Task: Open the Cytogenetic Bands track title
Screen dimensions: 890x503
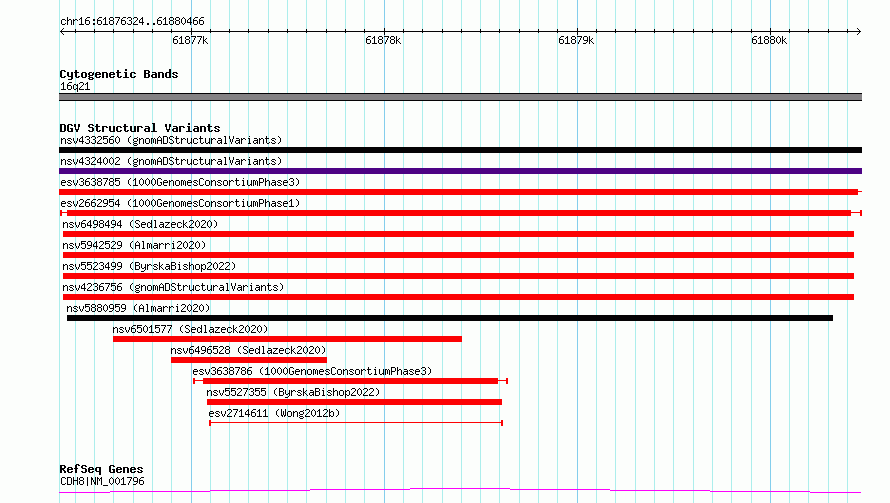Action: coord(119,74)
